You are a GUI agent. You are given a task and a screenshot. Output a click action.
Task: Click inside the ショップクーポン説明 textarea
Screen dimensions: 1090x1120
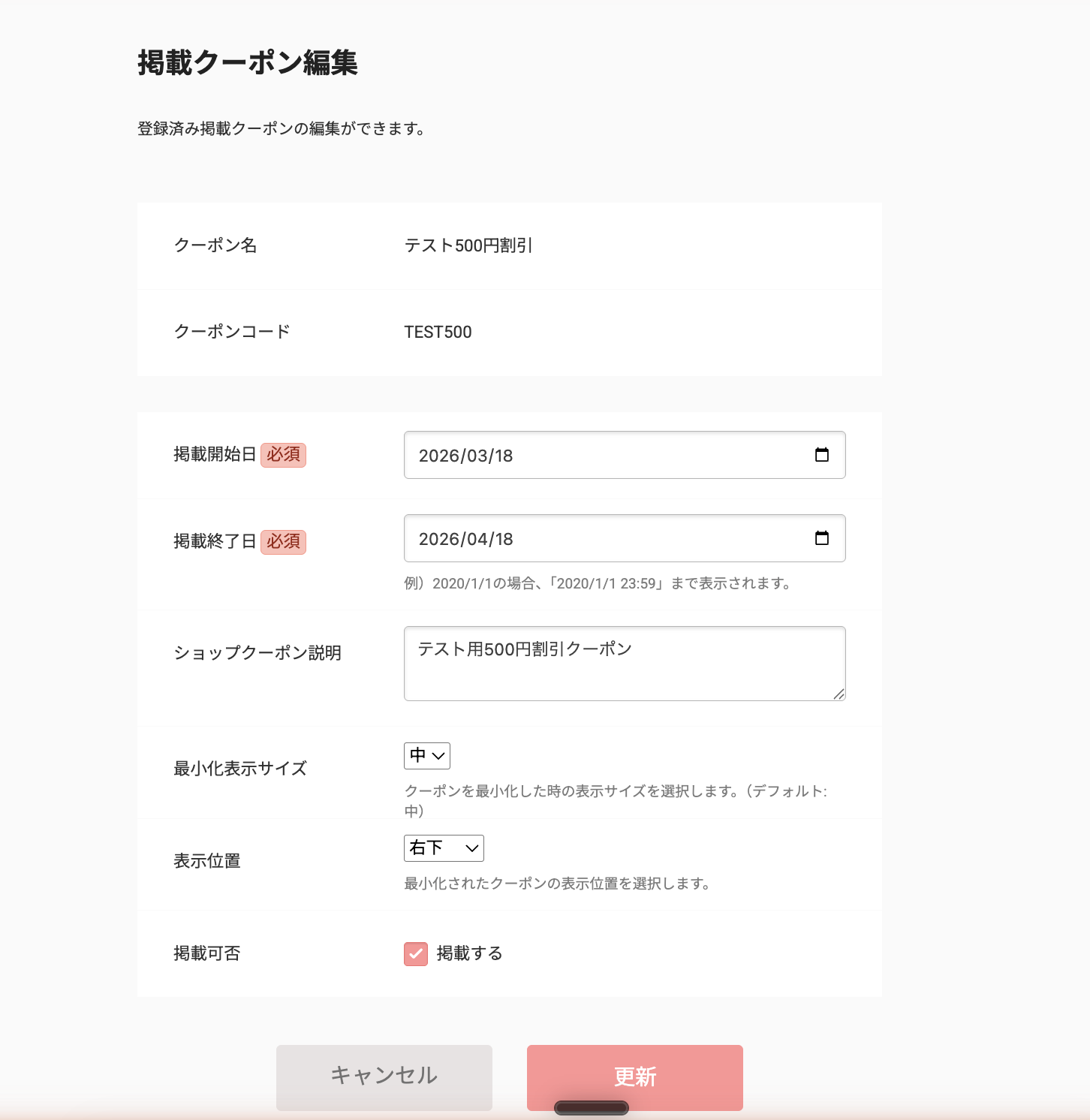pos(623,663)
